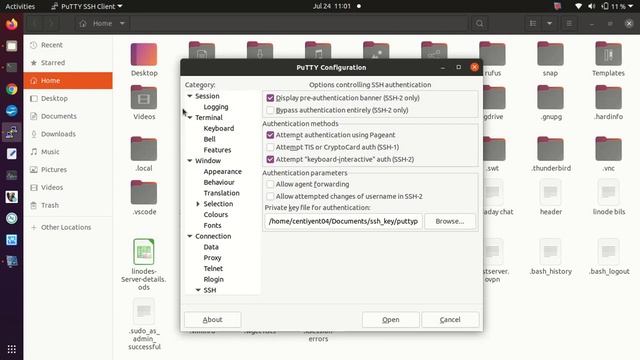Image resolution: width=640 pixels, height=360 pixels.
Task: Open .thunderbird folder in Files
Action: (550, 154)
